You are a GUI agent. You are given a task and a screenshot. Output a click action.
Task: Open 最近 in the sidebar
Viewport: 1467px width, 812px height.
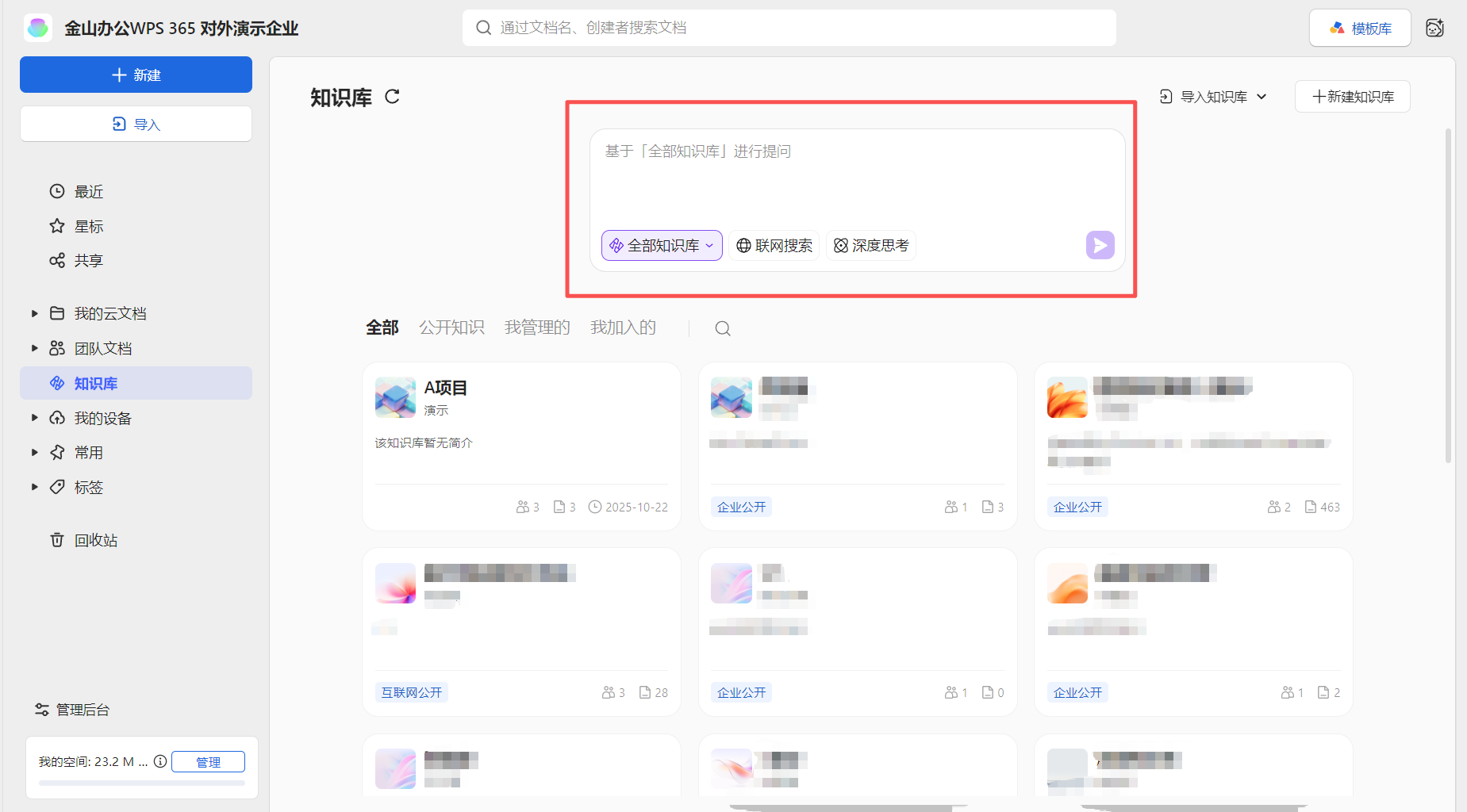pos(88,191)
